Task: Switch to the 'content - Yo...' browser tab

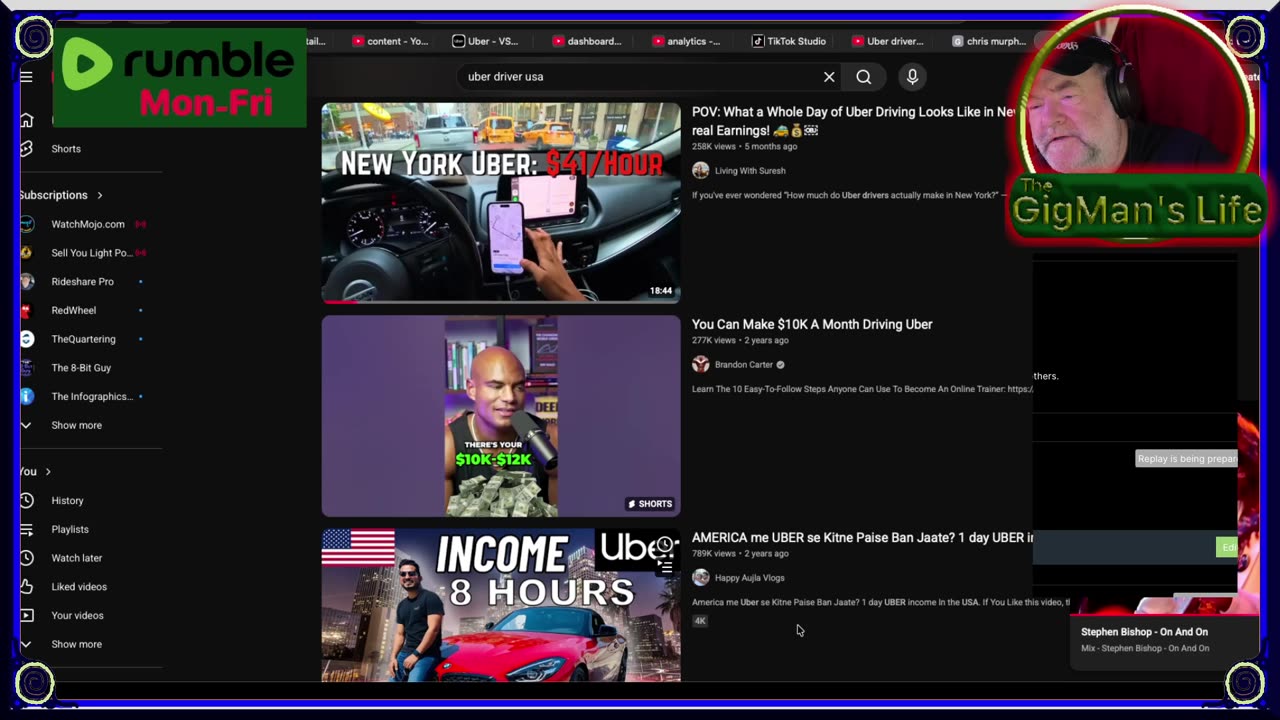Action: click(390, 41)
